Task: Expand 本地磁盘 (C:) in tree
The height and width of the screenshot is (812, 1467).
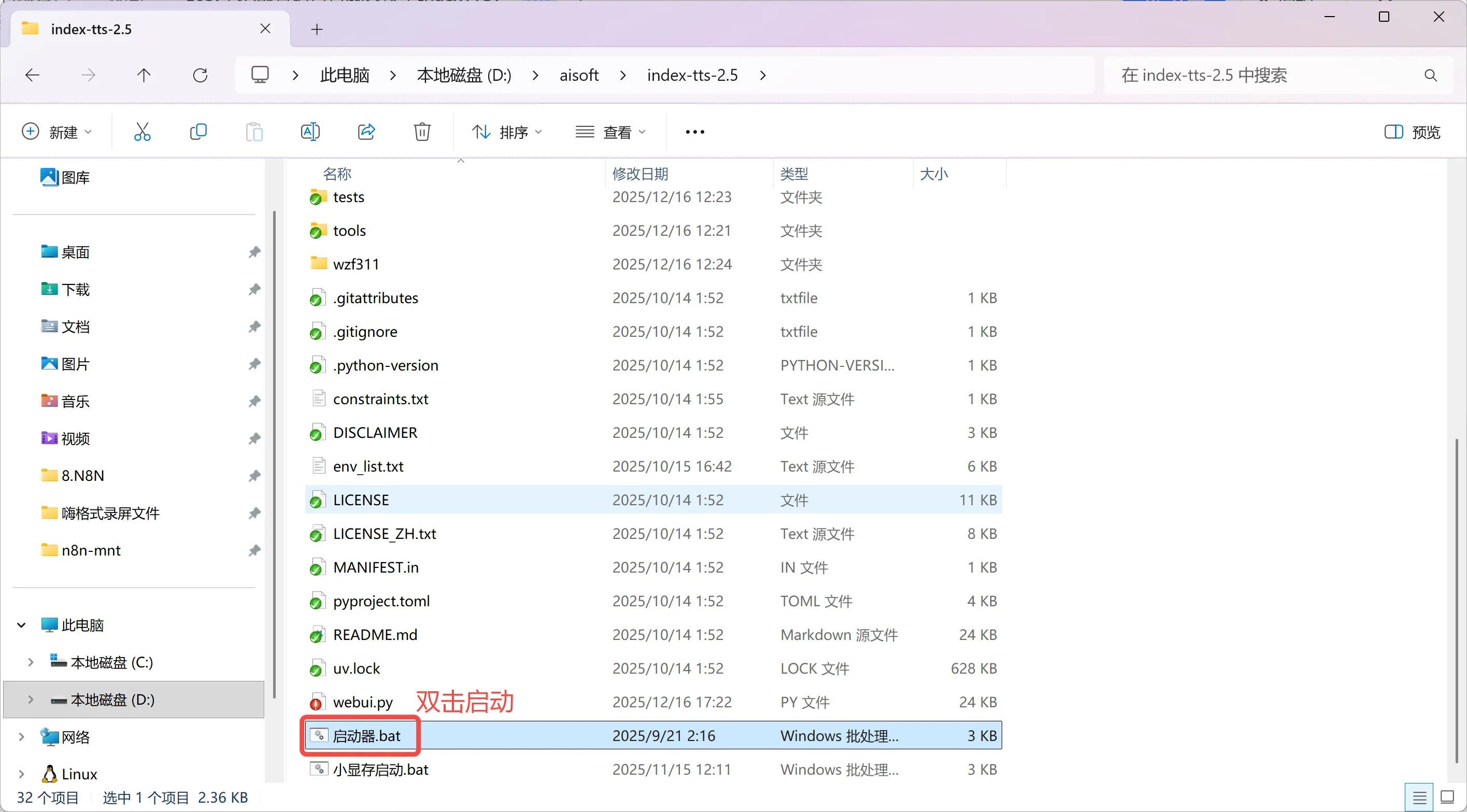Action: [x=31, y=662]
